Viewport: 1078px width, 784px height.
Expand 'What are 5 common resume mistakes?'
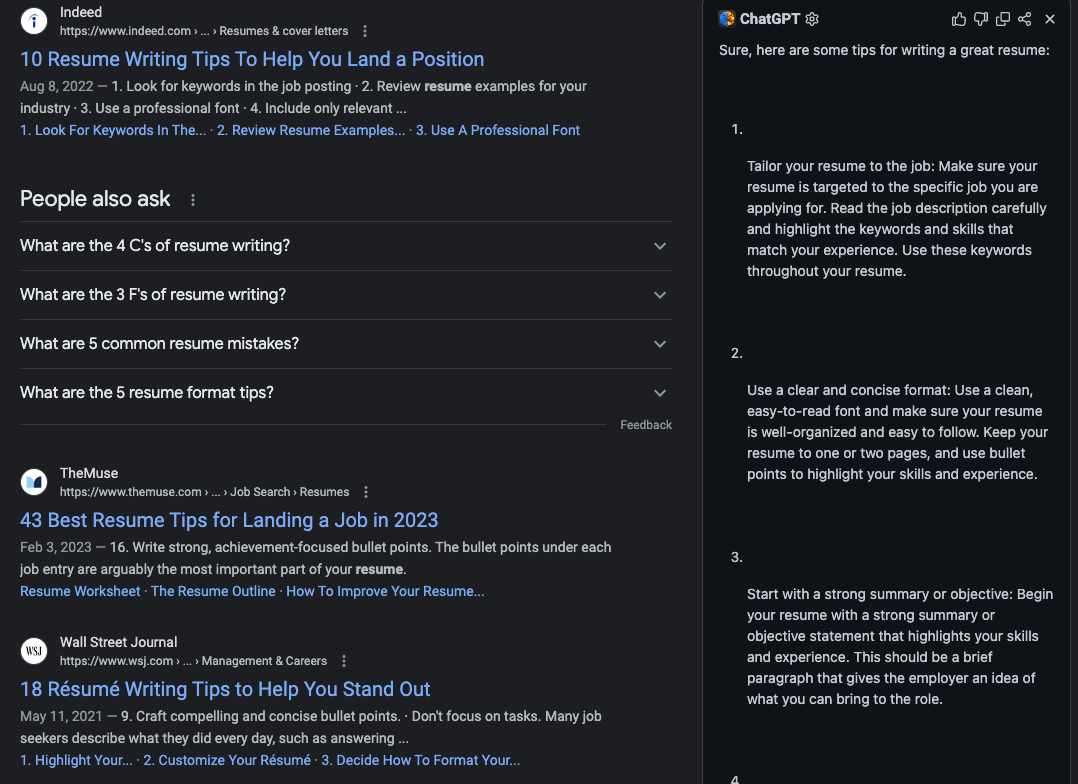click(346, 343)
